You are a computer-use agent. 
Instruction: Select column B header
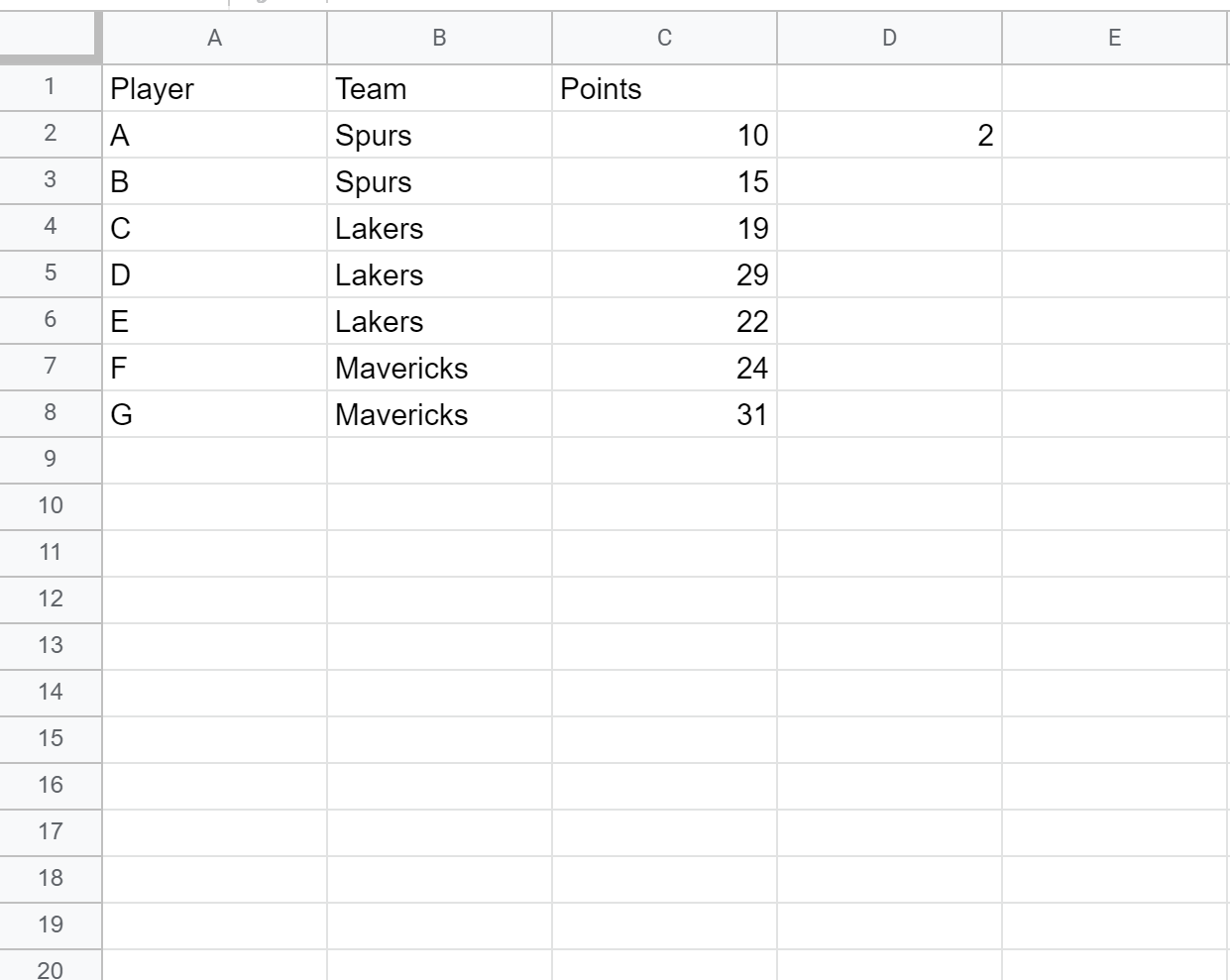click(x=439, y=39)
